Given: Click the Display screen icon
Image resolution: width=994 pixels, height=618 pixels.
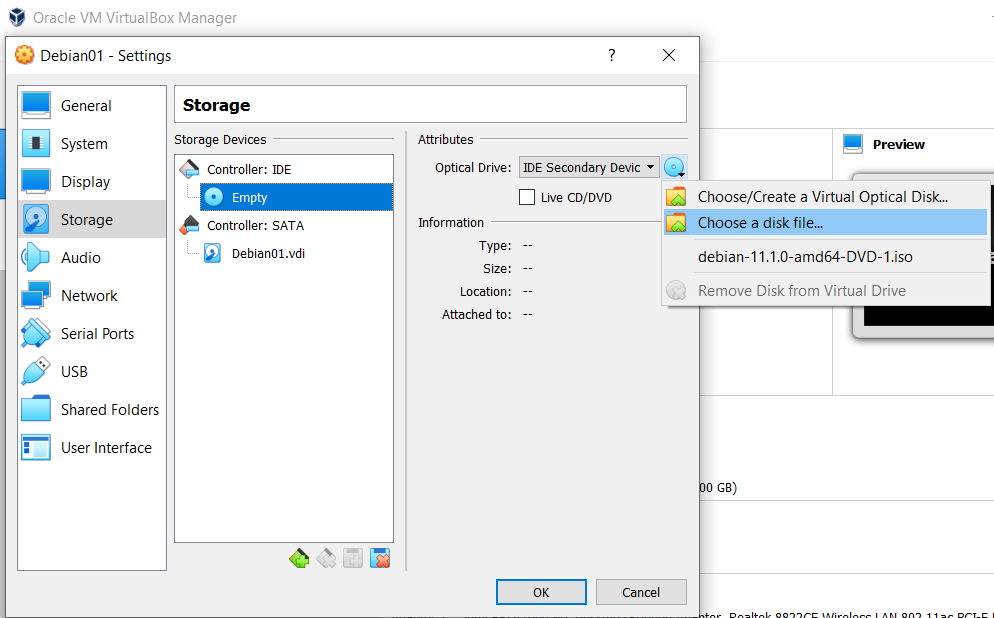Looking at the screenshot, I should click(36, 181).
